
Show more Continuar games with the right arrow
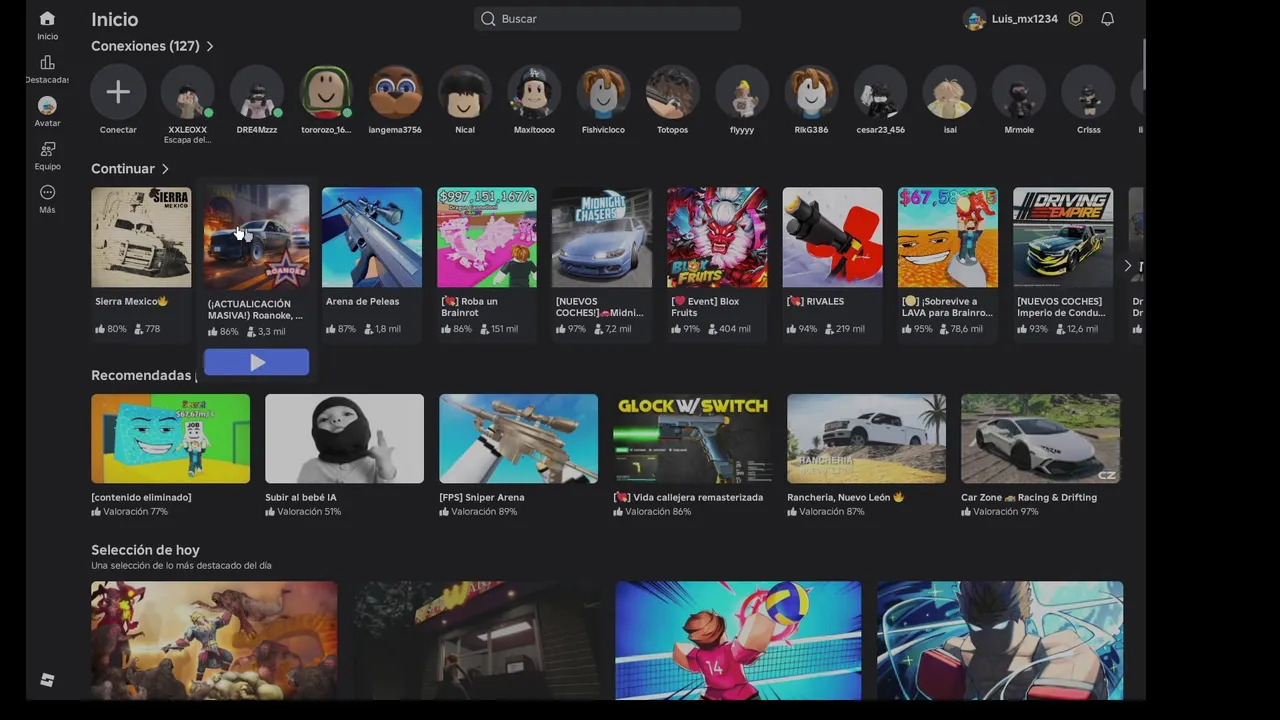pos(1127,266)
